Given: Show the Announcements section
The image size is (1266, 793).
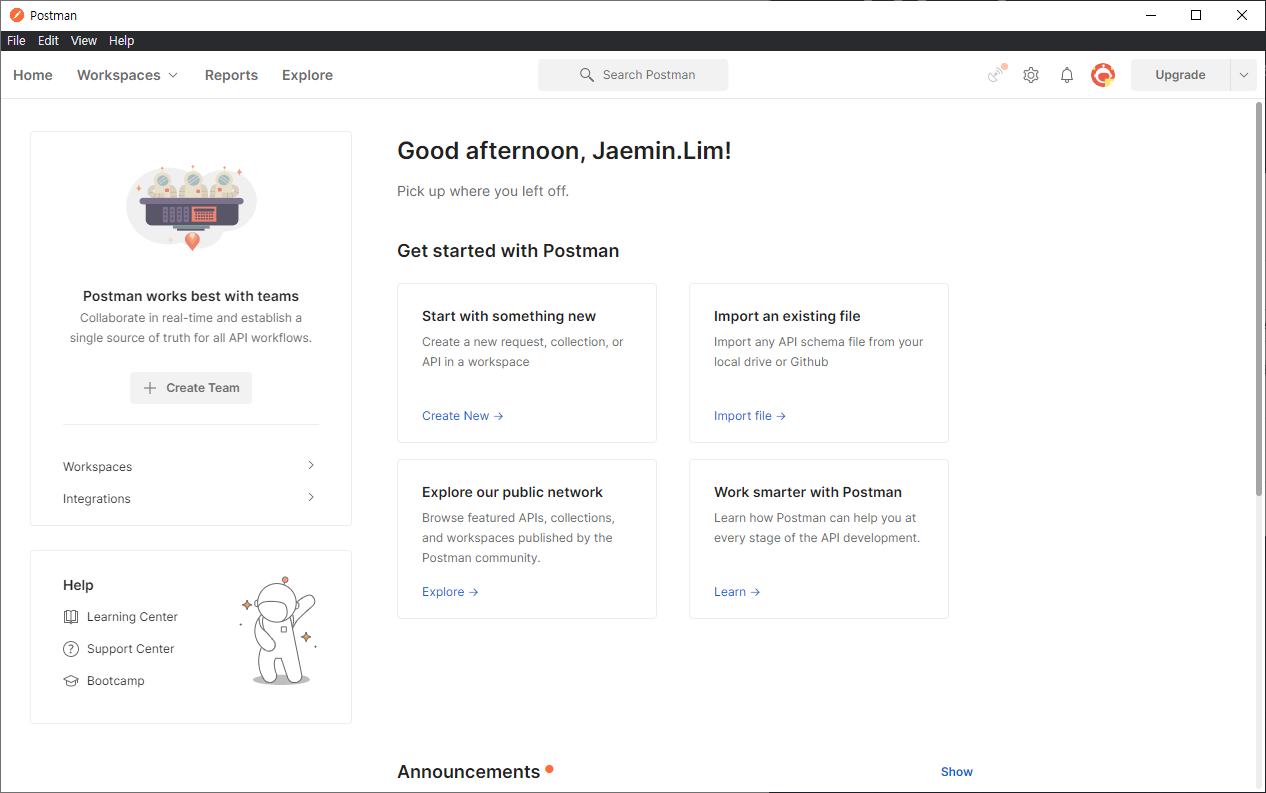Looking at the screenshot, I should click(957, 772).
